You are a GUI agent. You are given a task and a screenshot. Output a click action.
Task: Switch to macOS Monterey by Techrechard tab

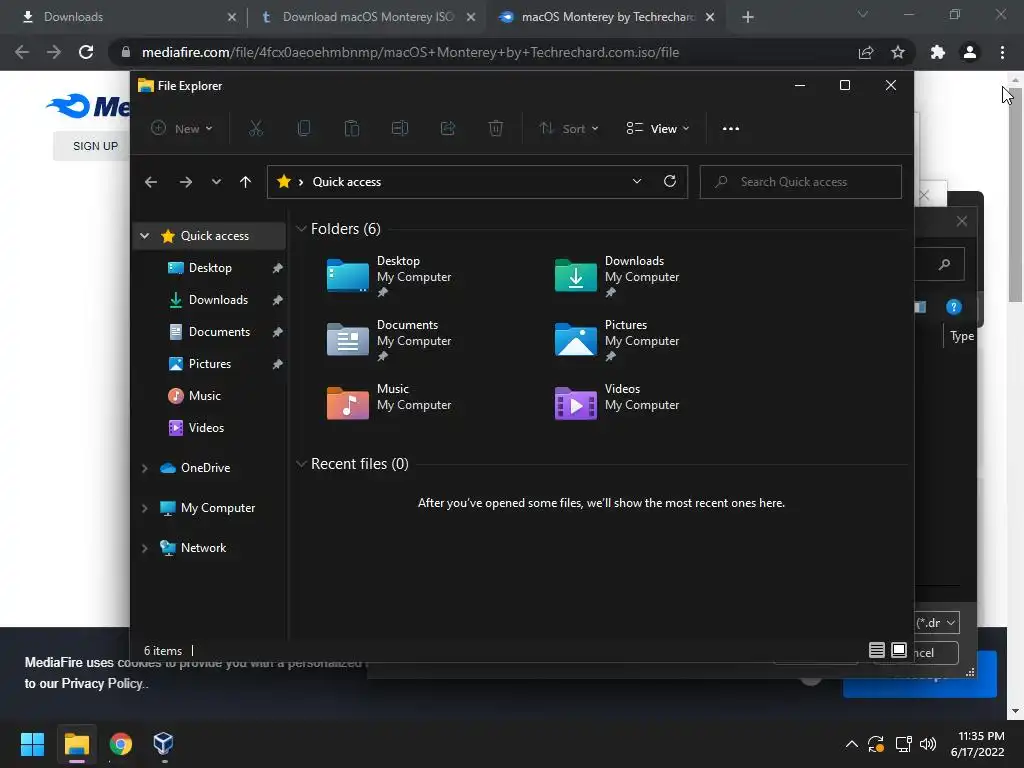coord(604,17)
